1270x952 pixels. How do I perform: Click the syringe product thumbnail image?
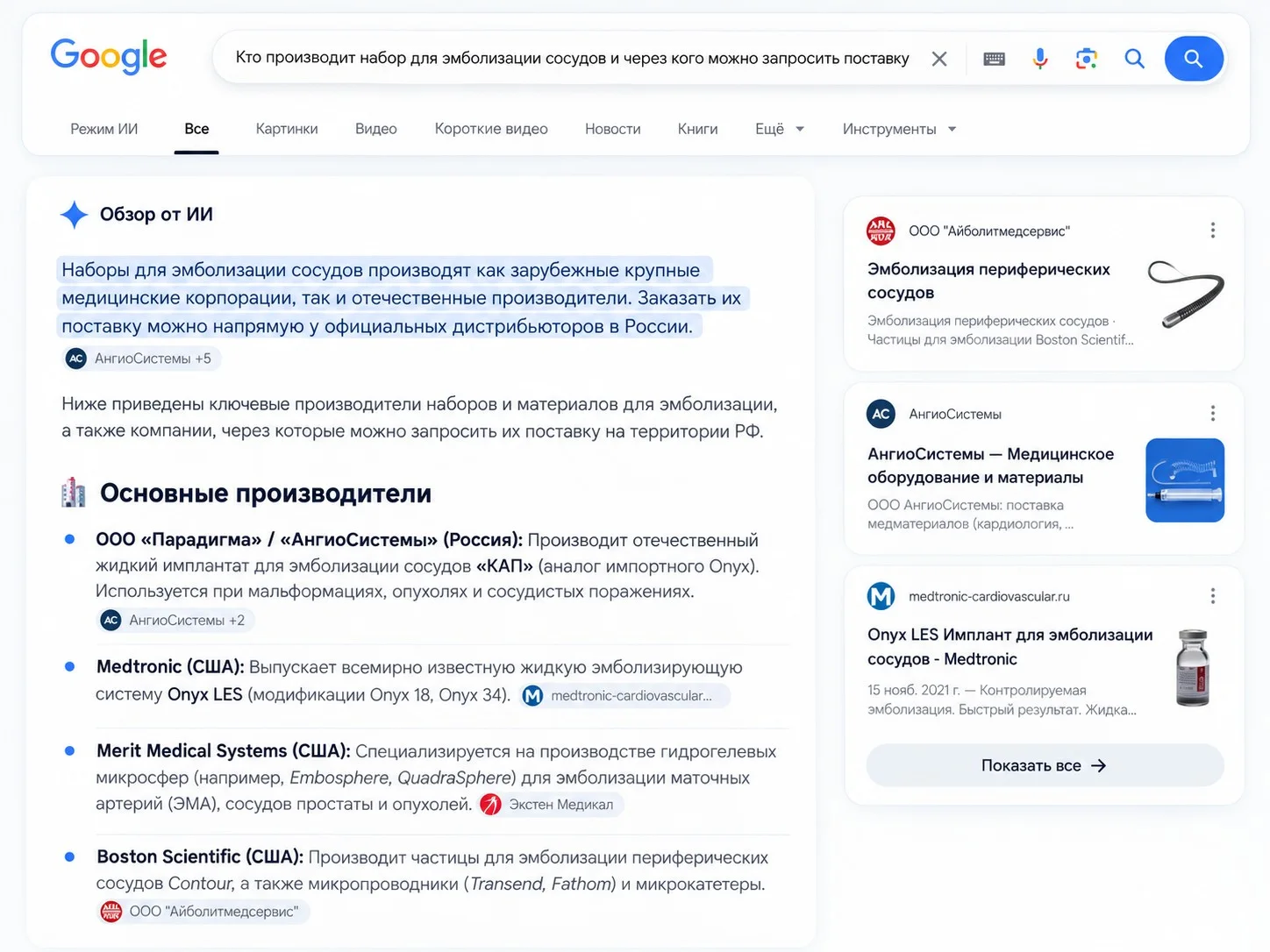[x=1185, y=480]
